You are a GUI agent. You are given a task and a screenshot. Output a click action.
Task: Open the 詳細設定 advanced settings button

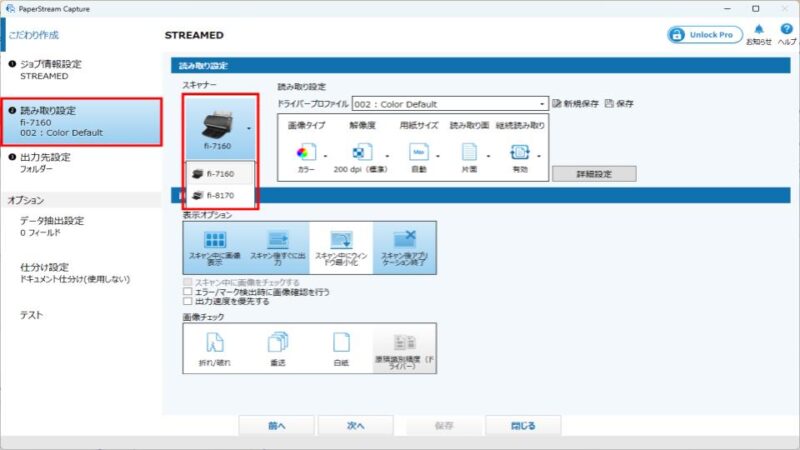coord(594,174)
